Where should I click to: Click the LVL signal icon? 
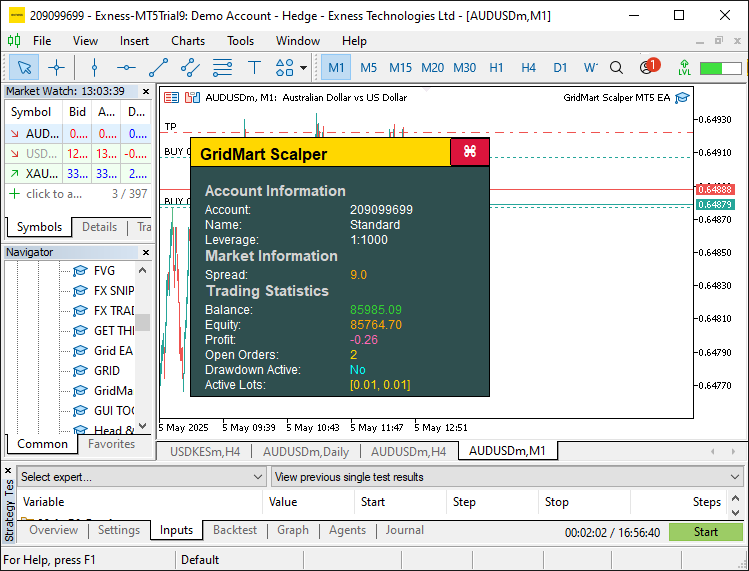[x=684, y=67]
